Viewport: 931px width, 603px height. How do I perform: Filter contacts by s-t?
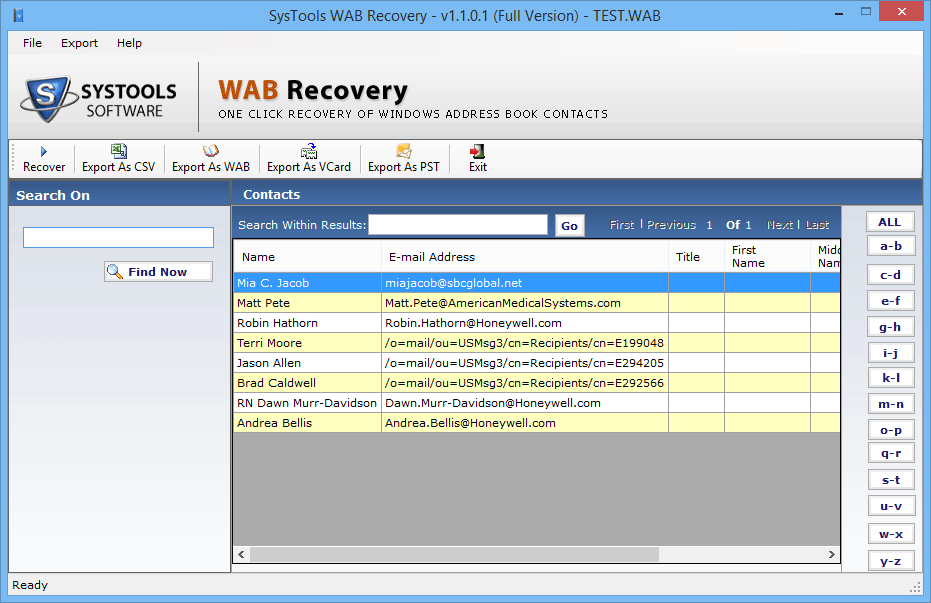click(891, 480)
